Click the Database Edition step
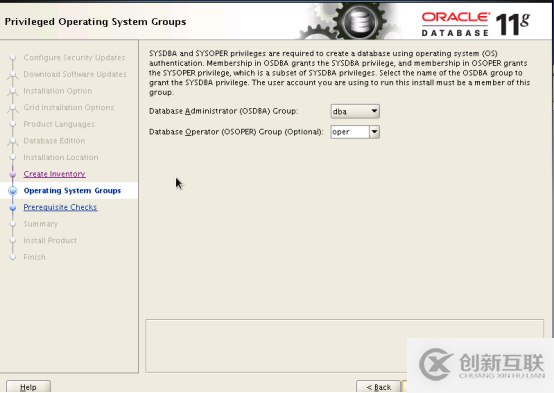The height and width of the screenshot is (393, 554). pyautogui.click(x=54, y=141)
